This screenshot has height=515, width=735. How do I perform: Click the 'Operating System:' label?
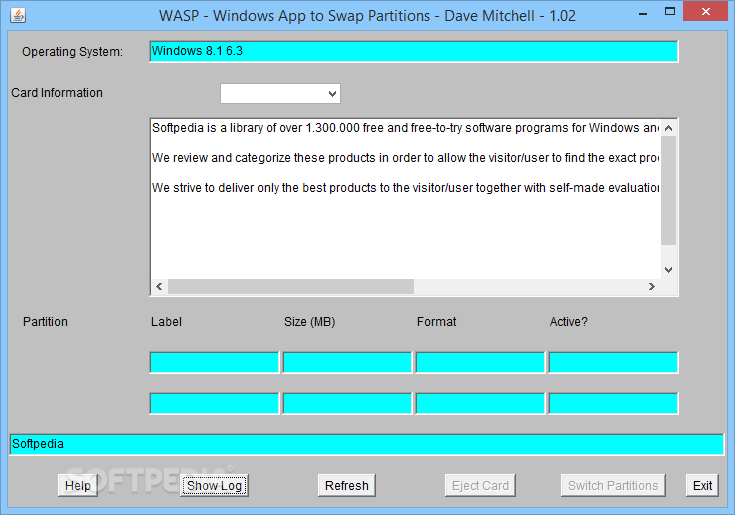(x=72, y=52)
